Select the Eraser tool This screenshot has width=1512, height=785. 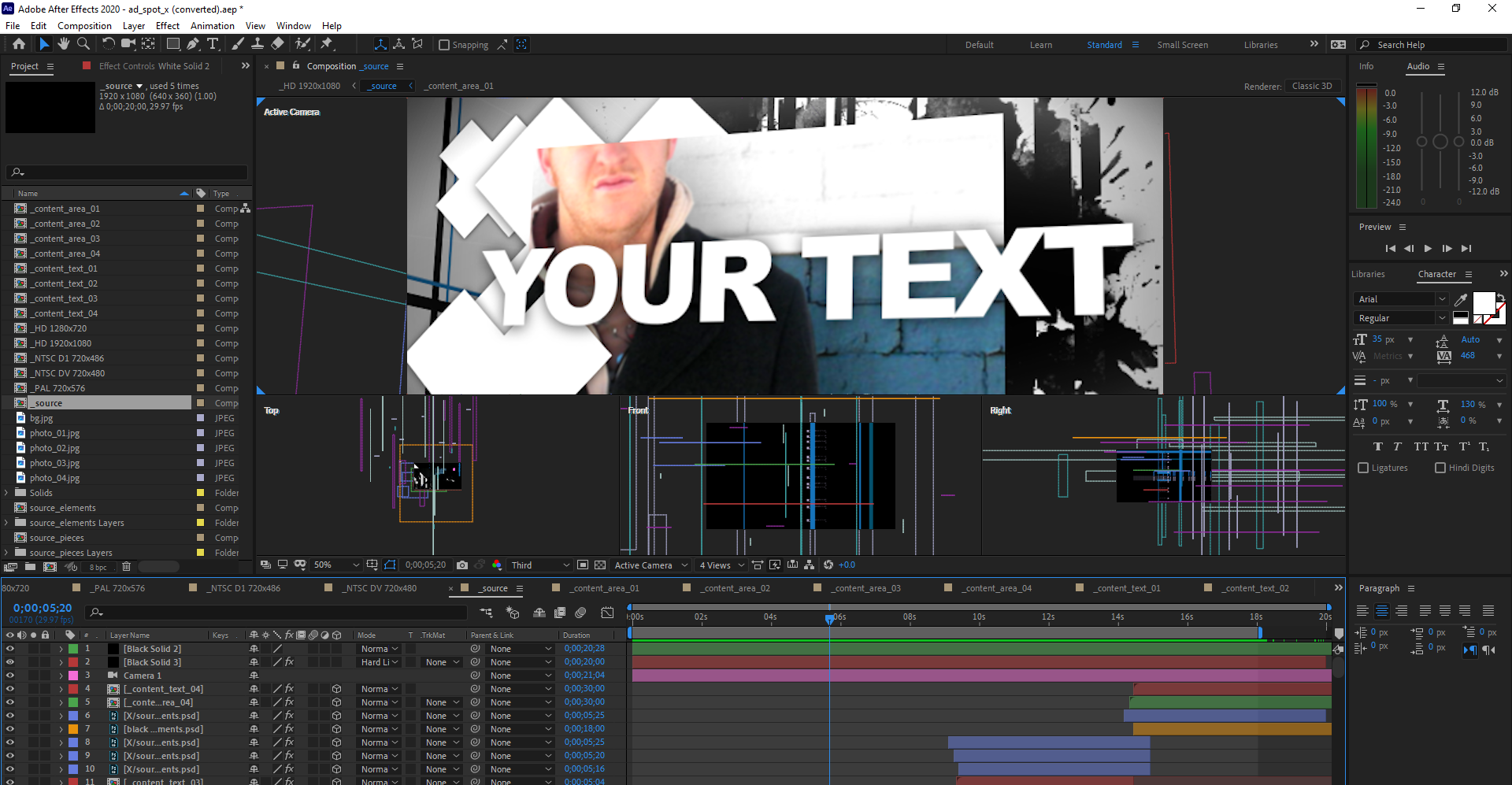(x=277, y=44)
